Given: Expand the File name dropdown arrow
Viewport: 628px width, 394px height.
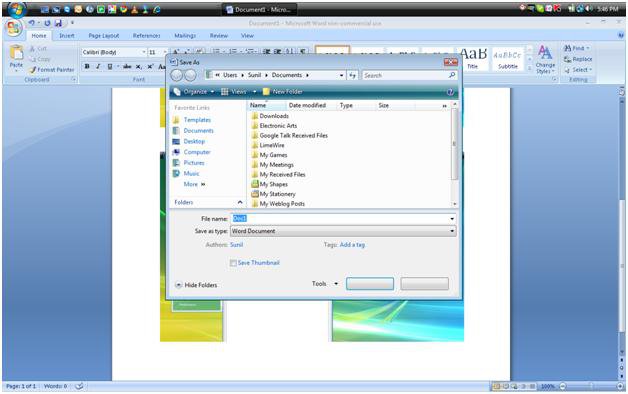Looking at the screenshot, I should [452, 219].
